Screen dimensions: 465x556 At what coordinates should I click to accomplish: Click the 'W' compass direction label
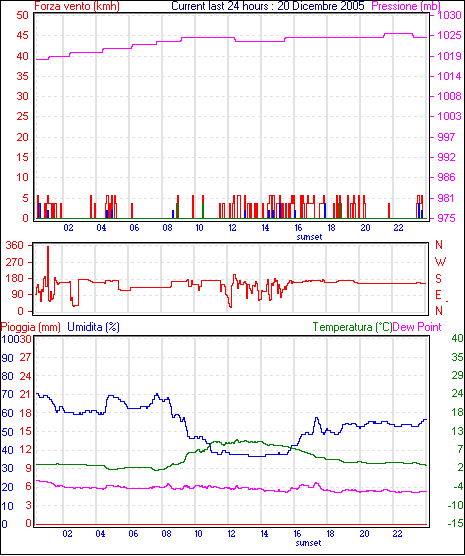tap(440, 262)
